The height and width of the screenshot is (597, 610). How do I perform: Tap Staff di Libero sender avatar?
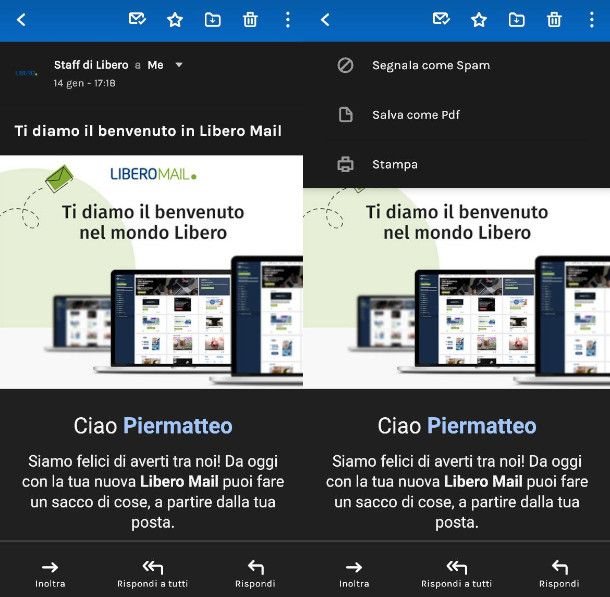(x=26, y=73)
